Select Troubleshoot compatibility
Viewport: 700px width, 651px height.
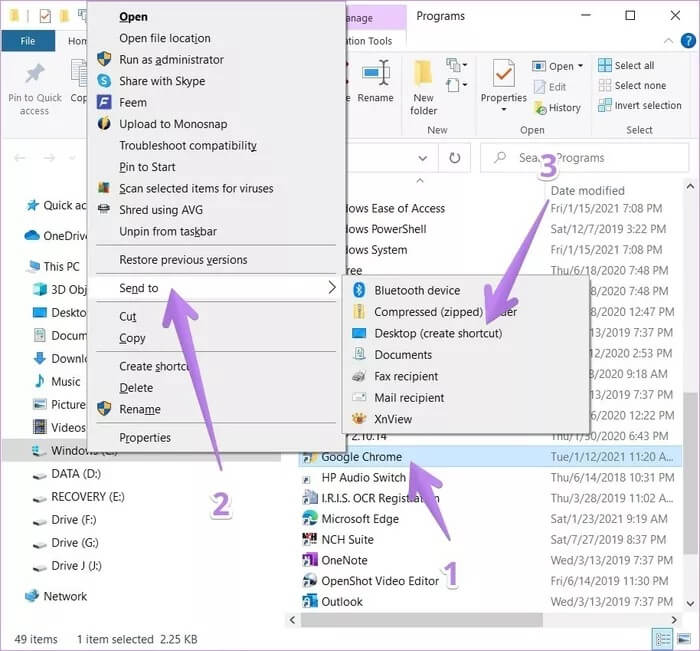coord(188,146)
